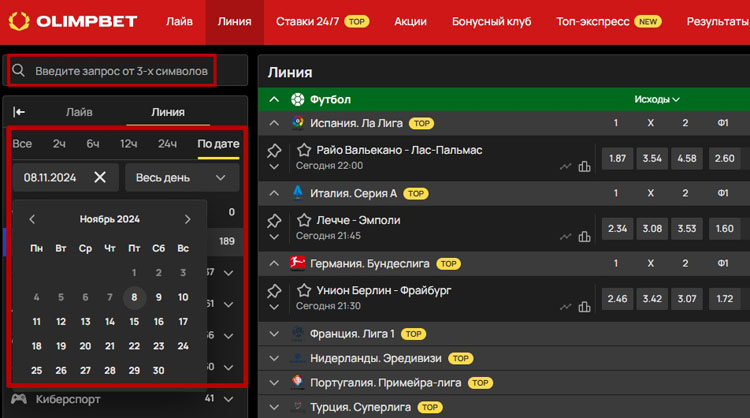Open the Топ-экспресс menu item

pyautogui.click(x=608, y=22)
